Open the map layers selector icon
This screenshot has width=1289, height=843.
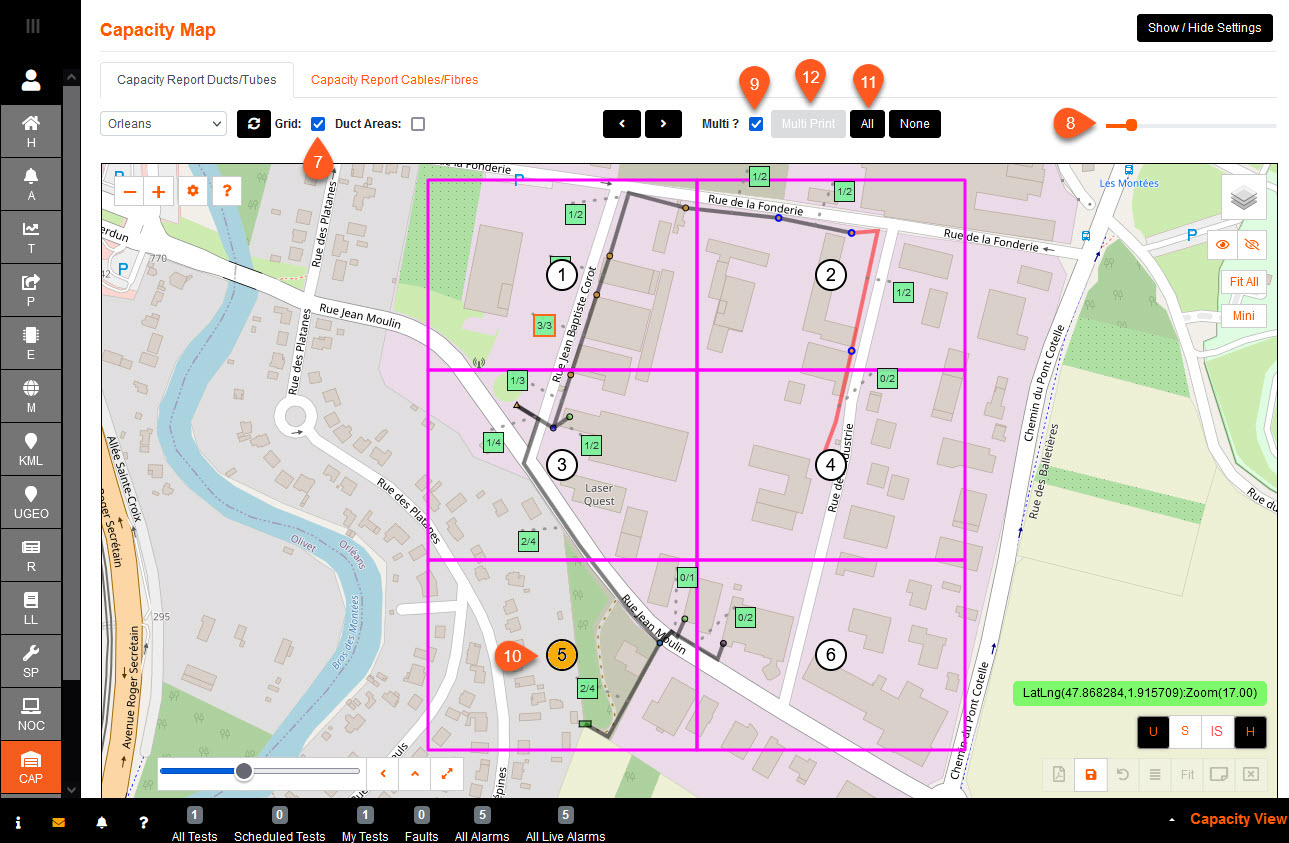pyautogui.click(x=1243, y=198)
